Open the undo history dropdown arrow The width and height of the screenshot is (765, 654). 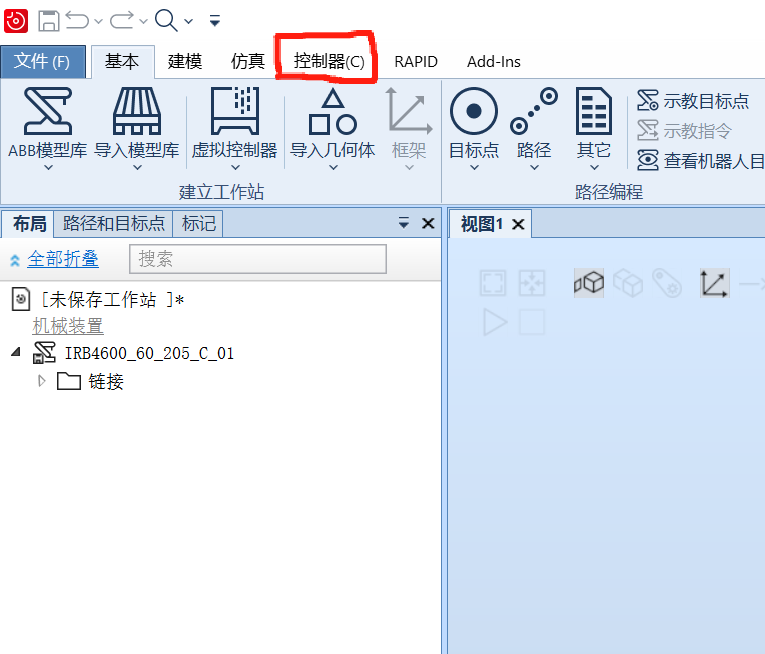[x=99, y=21]
